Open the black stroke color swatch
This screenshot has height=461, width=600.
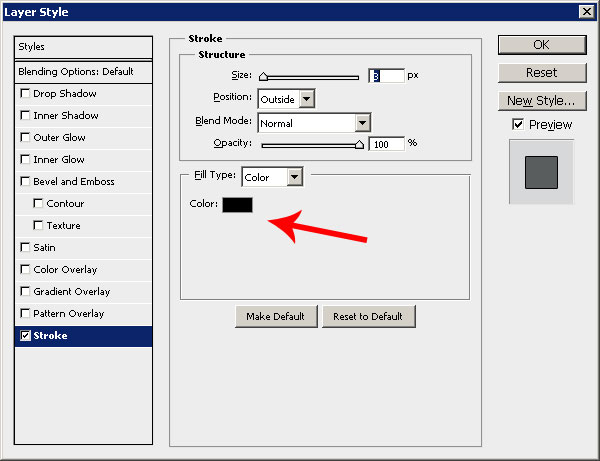click(x=237, y=204)
